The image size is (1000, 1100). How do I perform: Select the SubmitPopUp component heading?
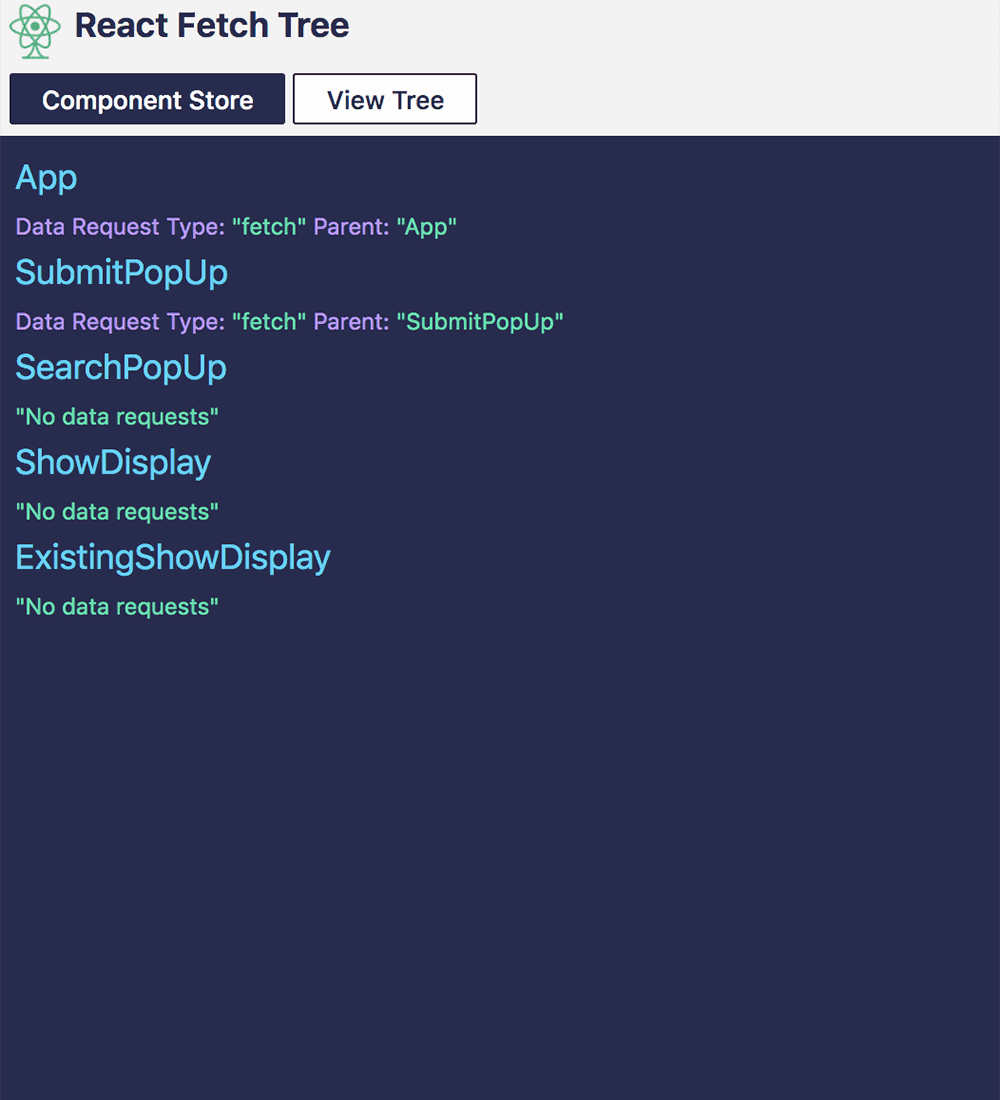(x=121, y=273)
